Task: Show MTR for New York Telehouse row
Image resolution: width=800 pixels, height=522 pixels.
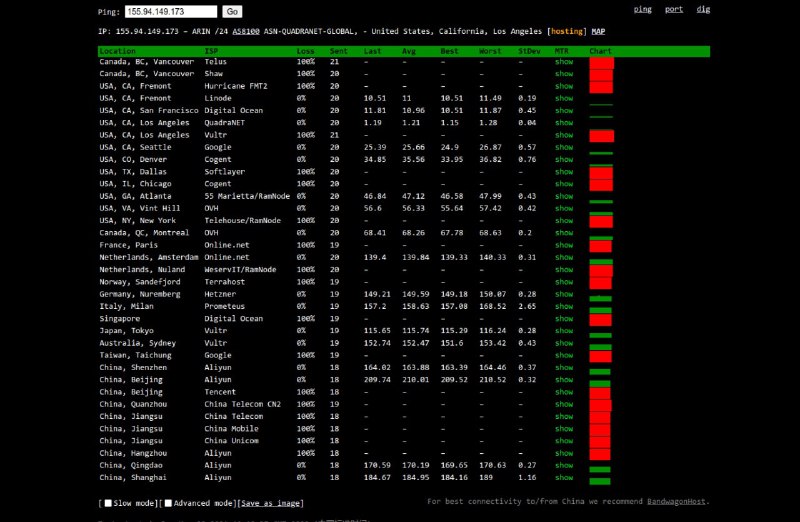Action: [564, 221]
